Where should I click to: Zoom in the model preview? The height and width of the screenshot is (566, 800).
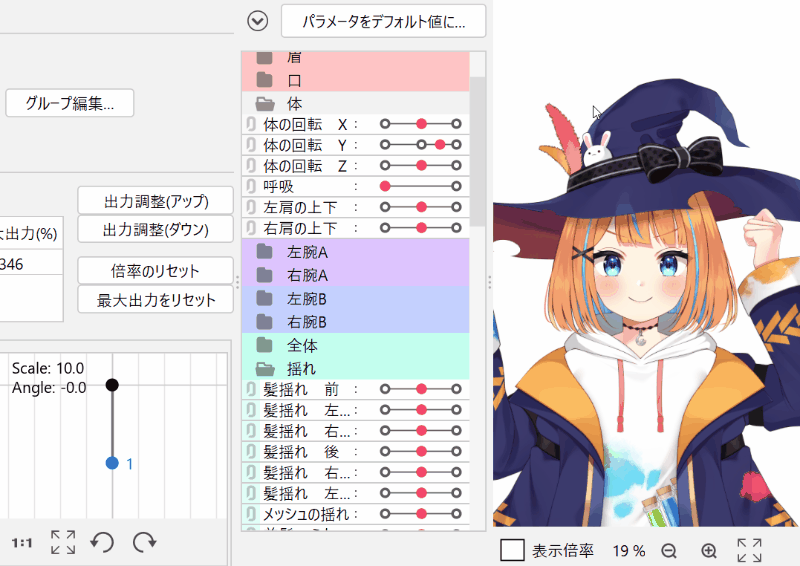pos(709,550)
